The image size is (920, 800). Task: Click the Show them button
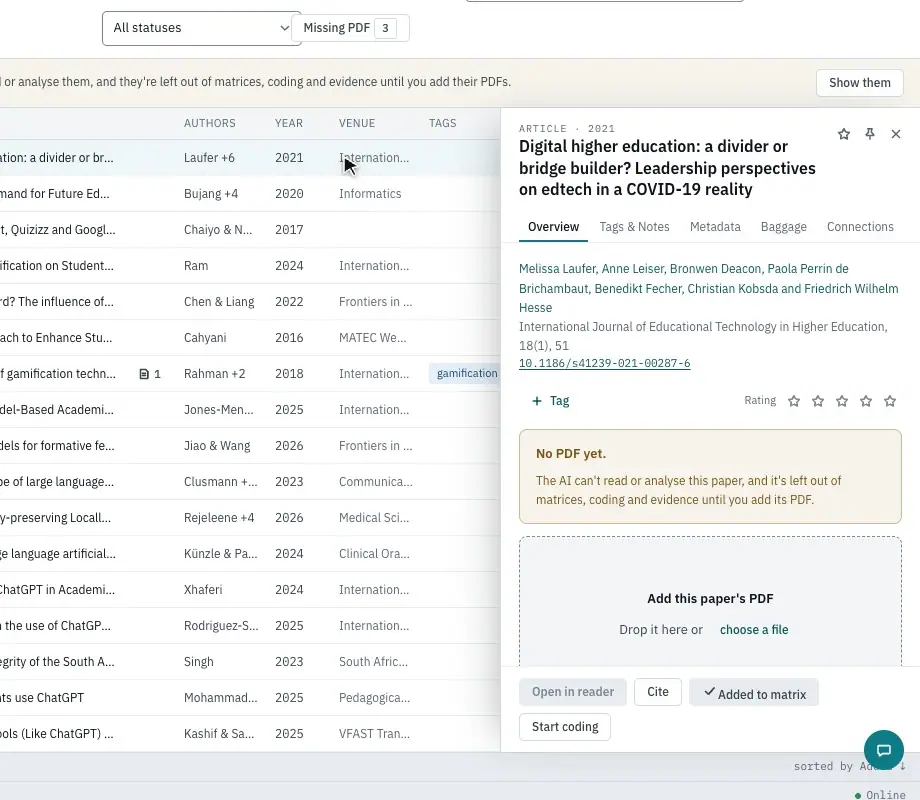click(x=860, y=83)
